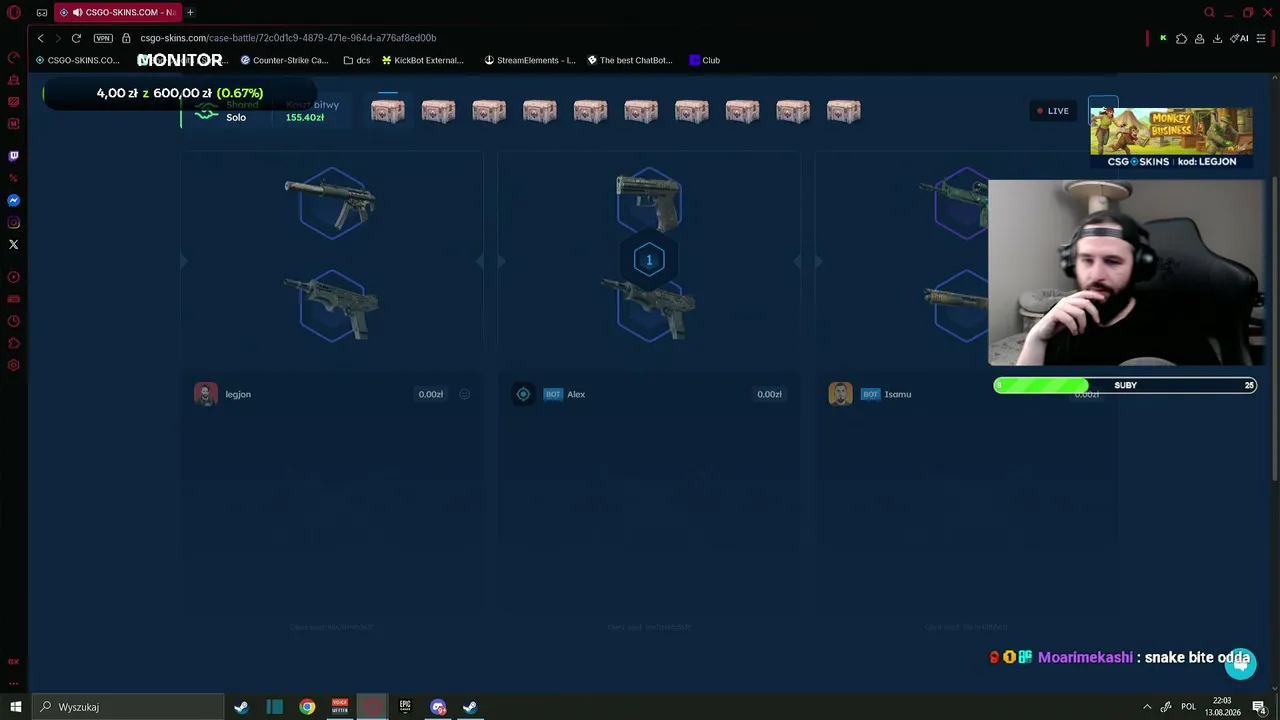
Task: Open the Easy Setup settings panel
Action: (x=1261, y=38)
